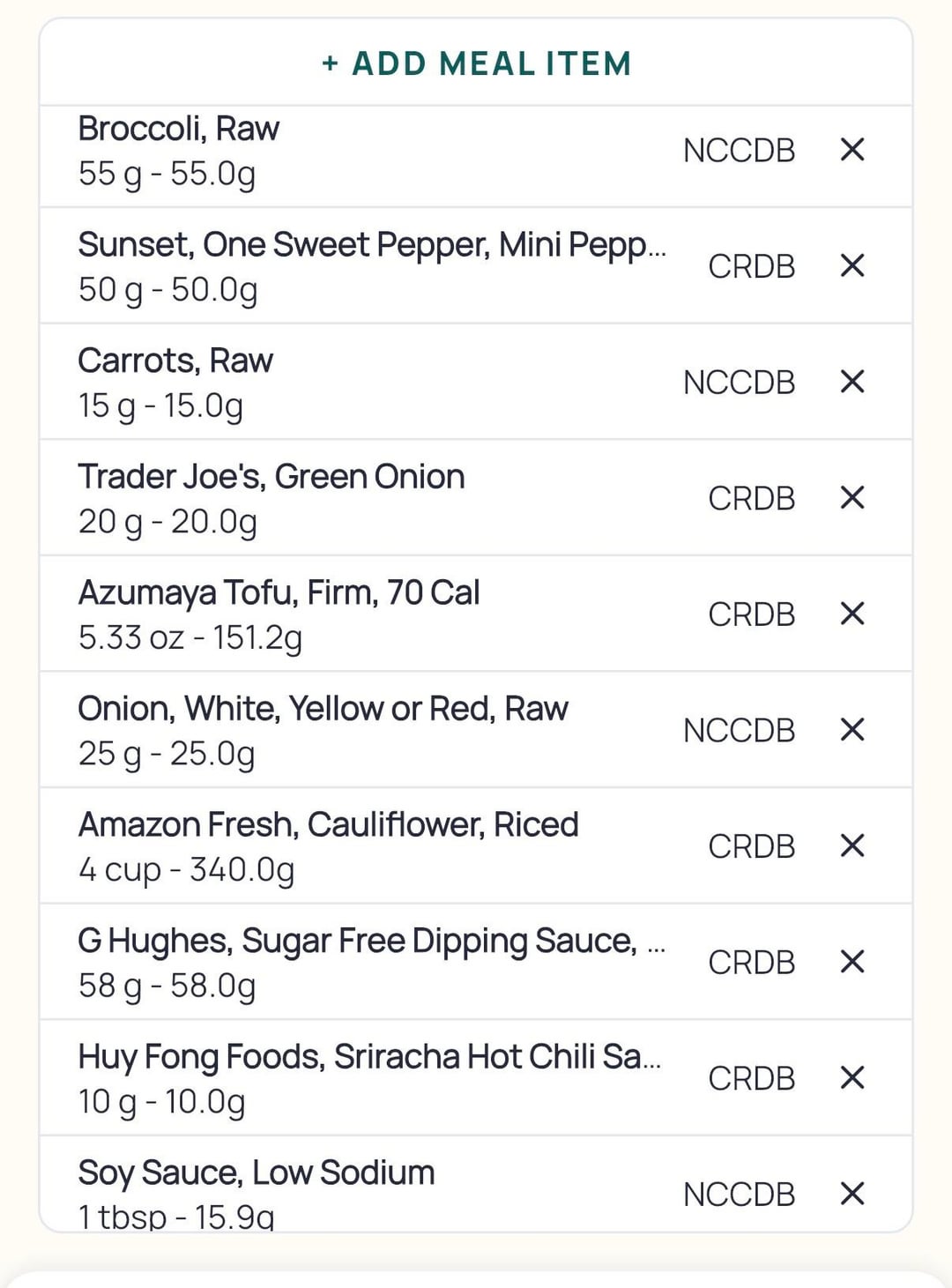Select the Amazon Fresh Cauliflower, Riced row
The height and width of the screenshot is (1288, 952).
(328, 846)
